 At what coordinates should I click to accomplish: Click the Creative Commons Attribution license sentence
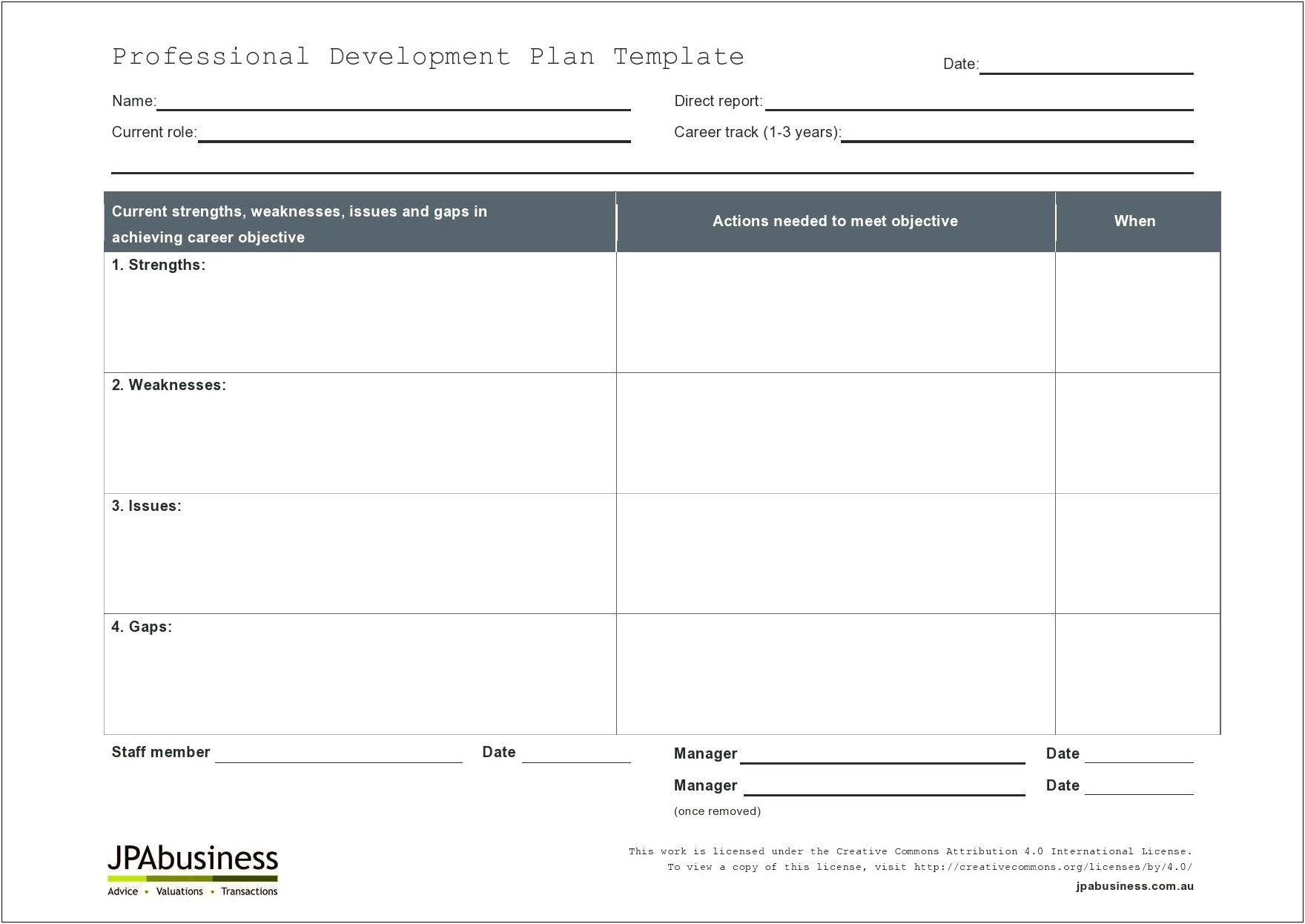(x=911, y=851)
